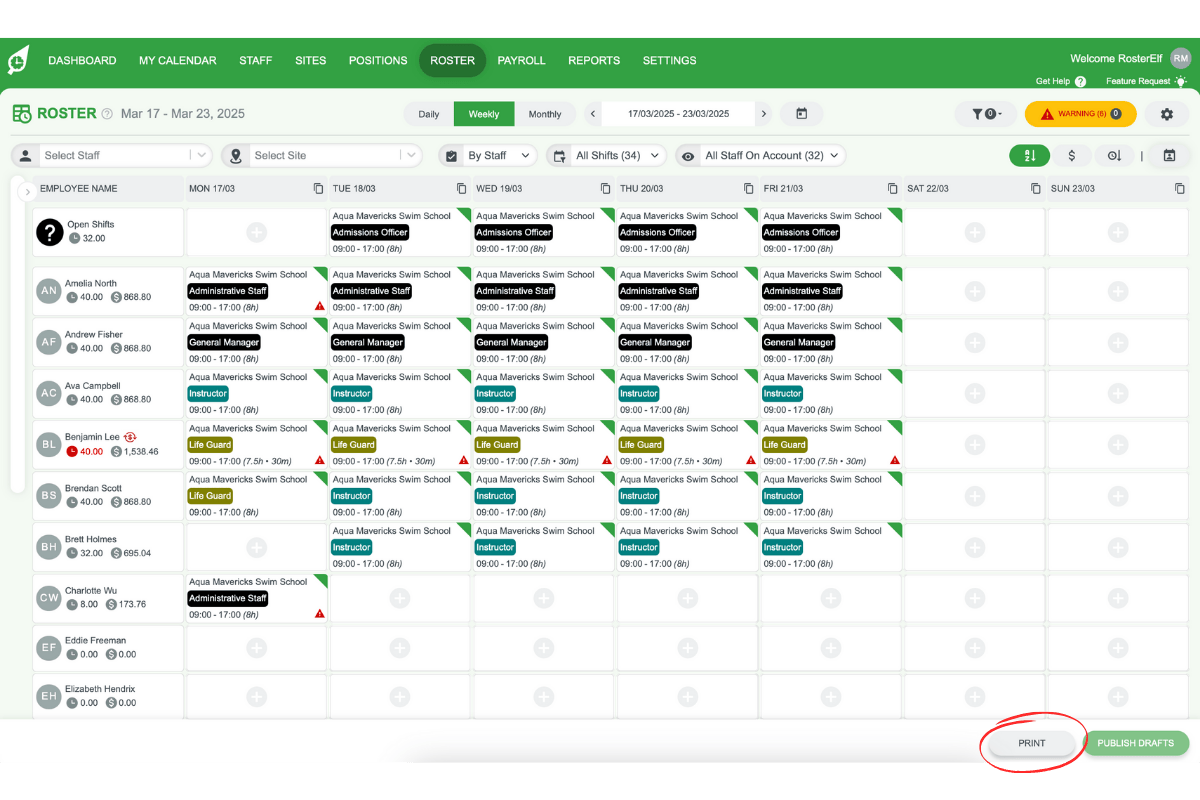Image resolution: width=1200 pixels, height=800 pixels.
Task: Switch to the PAYROLL tab
Action: [x=521, y=60]
